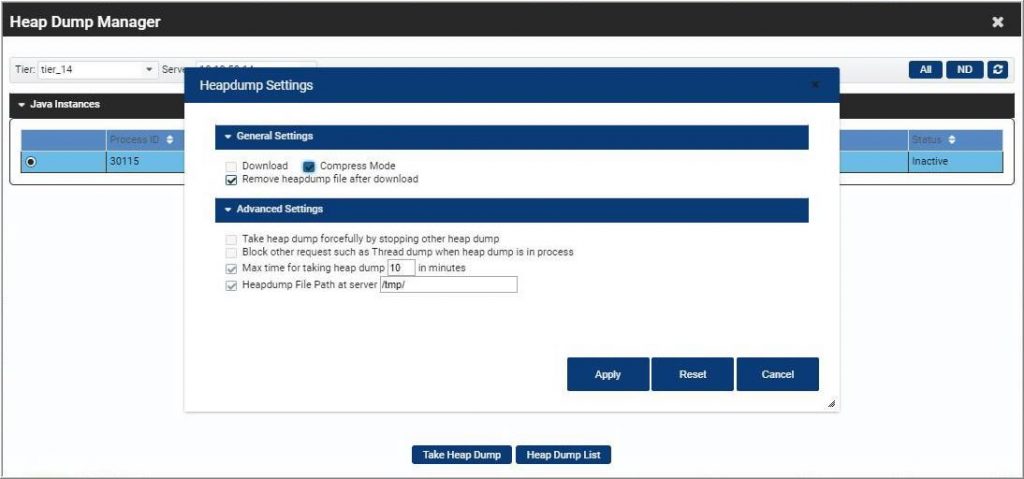Screen dimensions: 1024x479
Task: Toggle Headpdump File Path at server checkbox
Action: click(x=232, y=285)
